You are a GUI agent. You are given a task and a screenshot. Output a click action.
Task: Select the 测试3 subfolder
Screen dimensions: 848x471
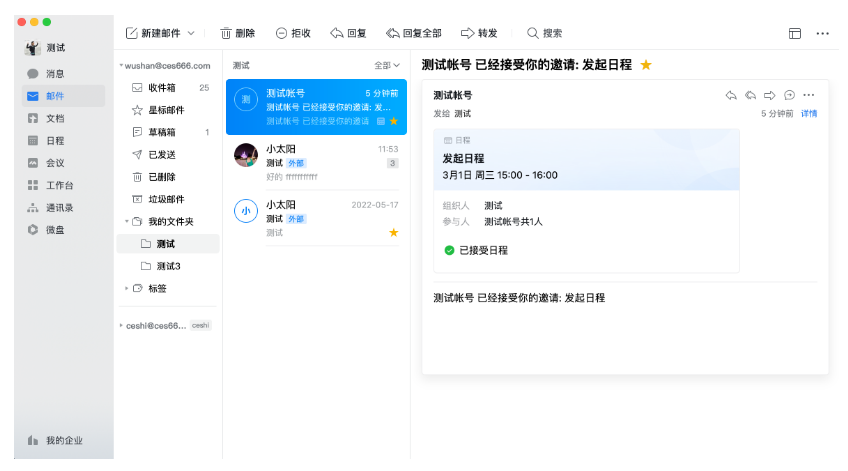click(168, 266)
